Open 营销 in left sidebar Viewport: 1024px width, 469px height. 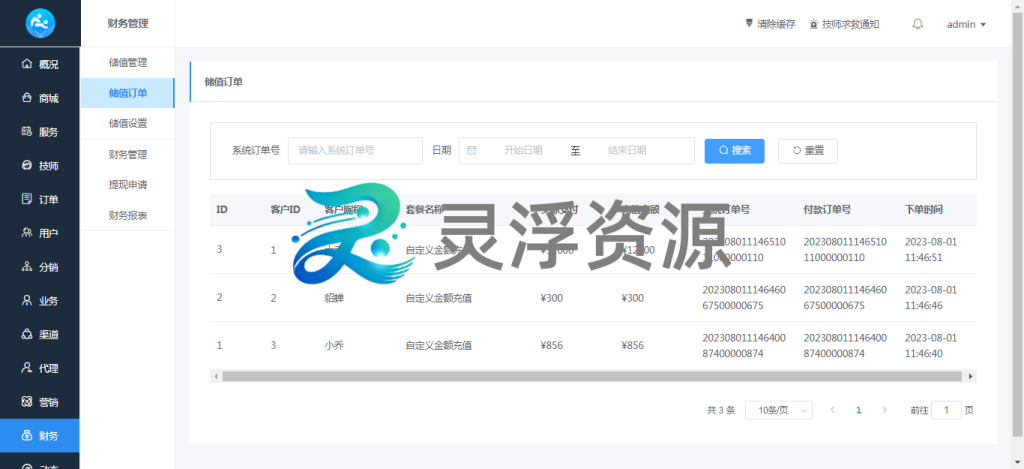click(x=40, y=402)
